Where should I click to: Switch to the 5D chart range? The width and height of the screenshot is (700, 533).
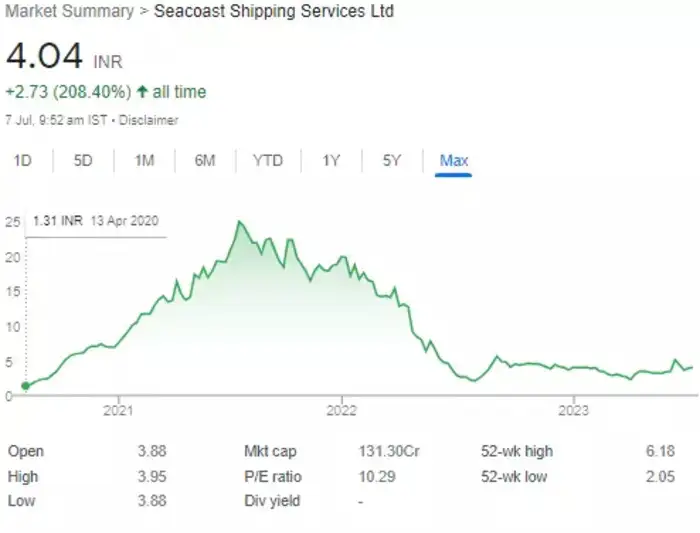click(83, 160)
